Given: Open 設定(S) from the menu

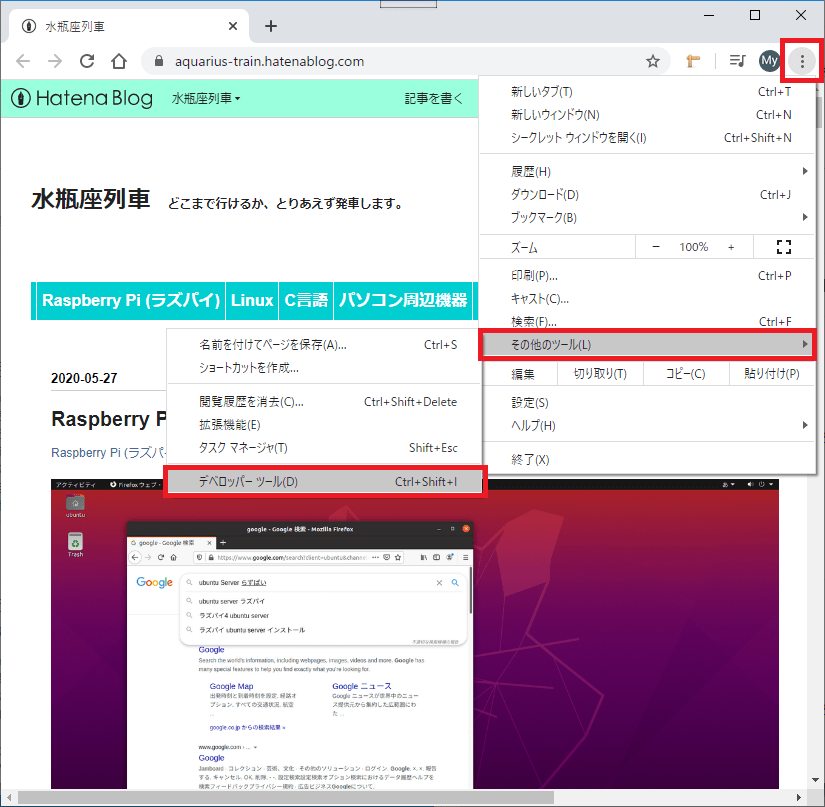Looking at the screenshot, I should (648, 402).
